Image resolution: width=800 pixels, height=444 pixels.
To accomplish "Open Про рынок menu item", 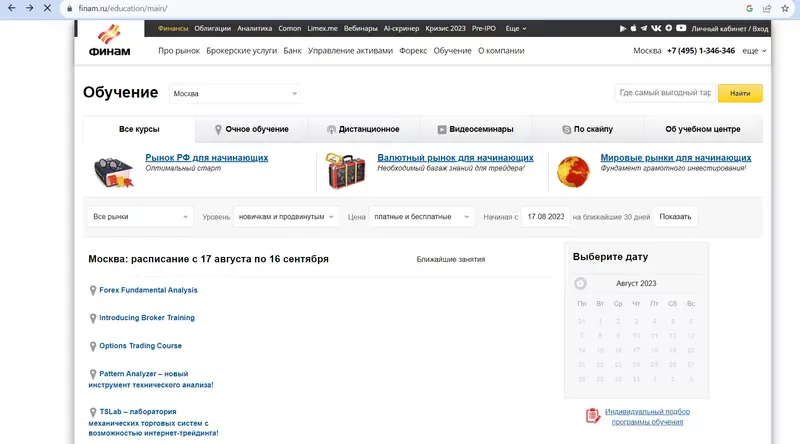I will tap(179, 51).
